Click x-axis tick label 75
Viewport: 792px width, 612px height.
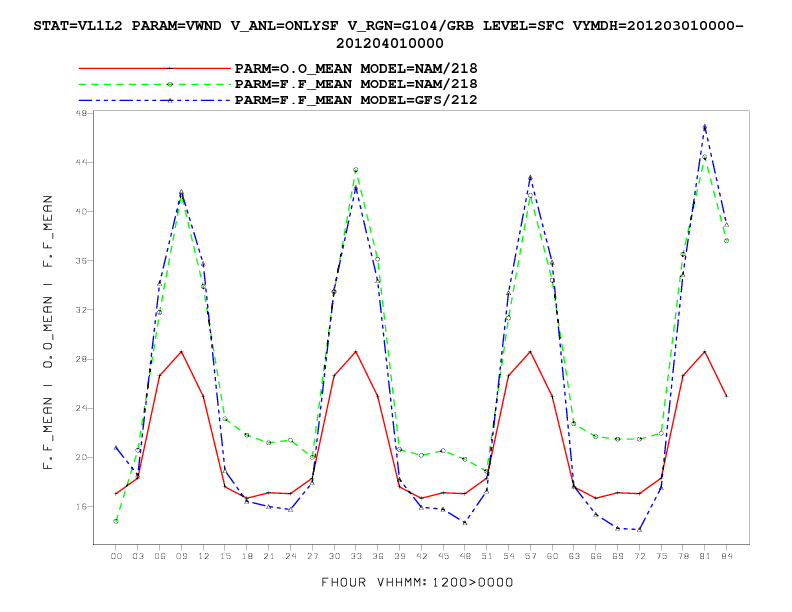tap(661, 556)
